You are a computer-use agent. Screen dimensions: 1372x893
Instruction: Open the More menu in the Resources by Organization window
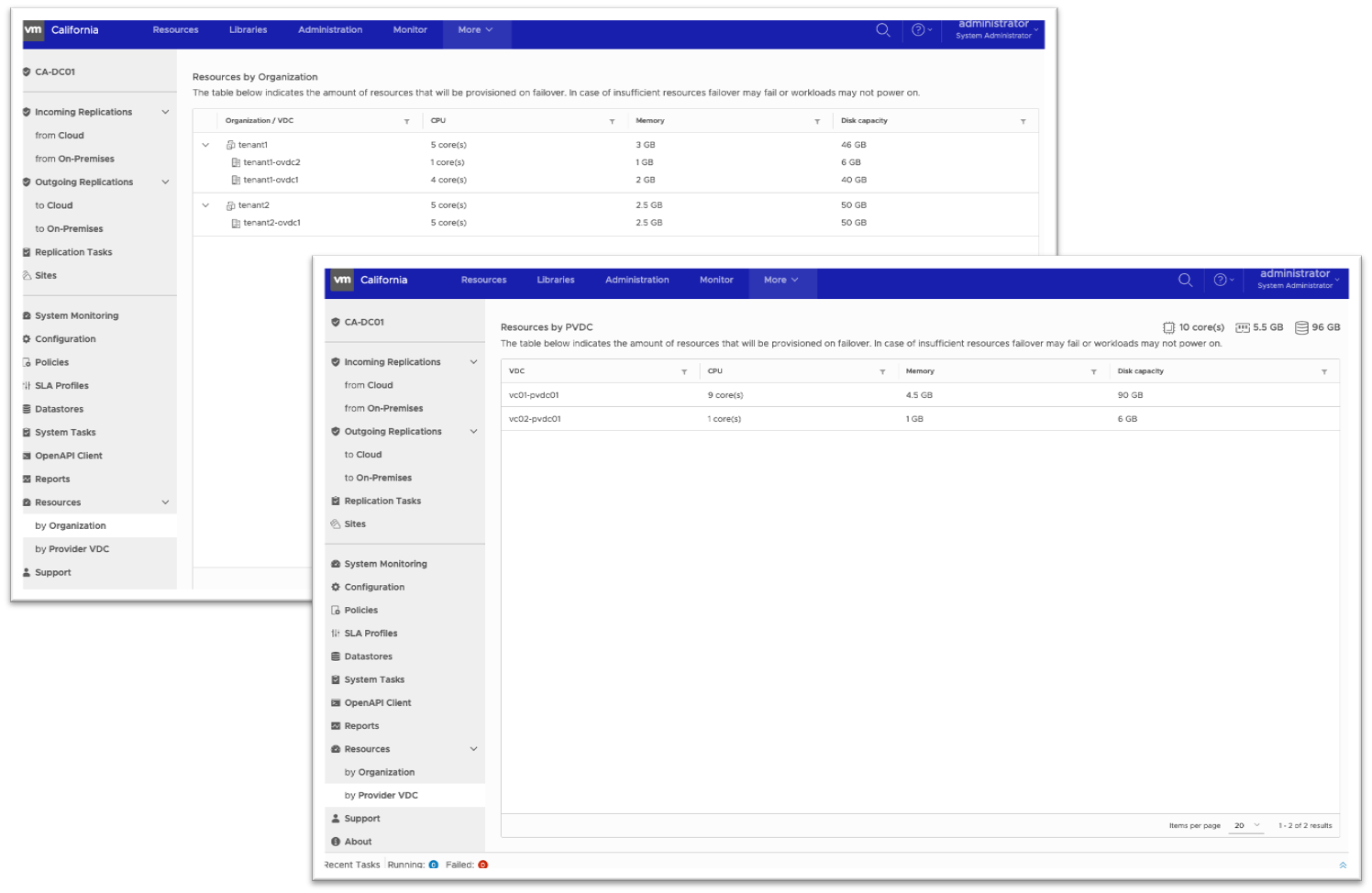coord(476,29)
